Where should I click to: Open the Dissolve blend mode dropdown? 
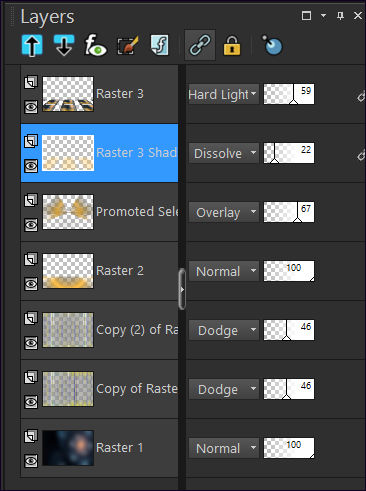tap(224, 153)
